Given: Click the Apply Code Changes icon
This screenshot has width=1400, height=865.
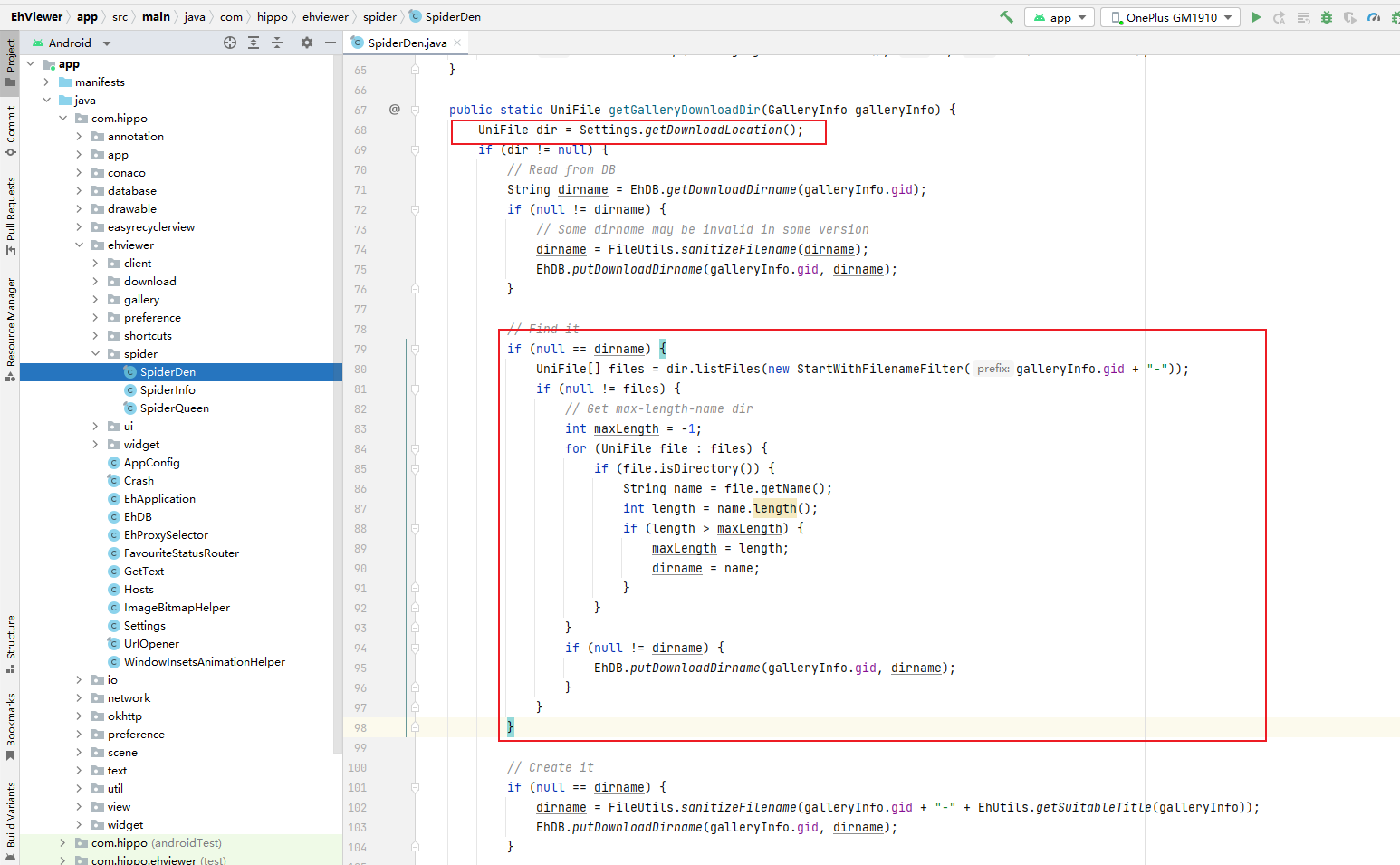Looking at the screenshot, I should 1303,17.
